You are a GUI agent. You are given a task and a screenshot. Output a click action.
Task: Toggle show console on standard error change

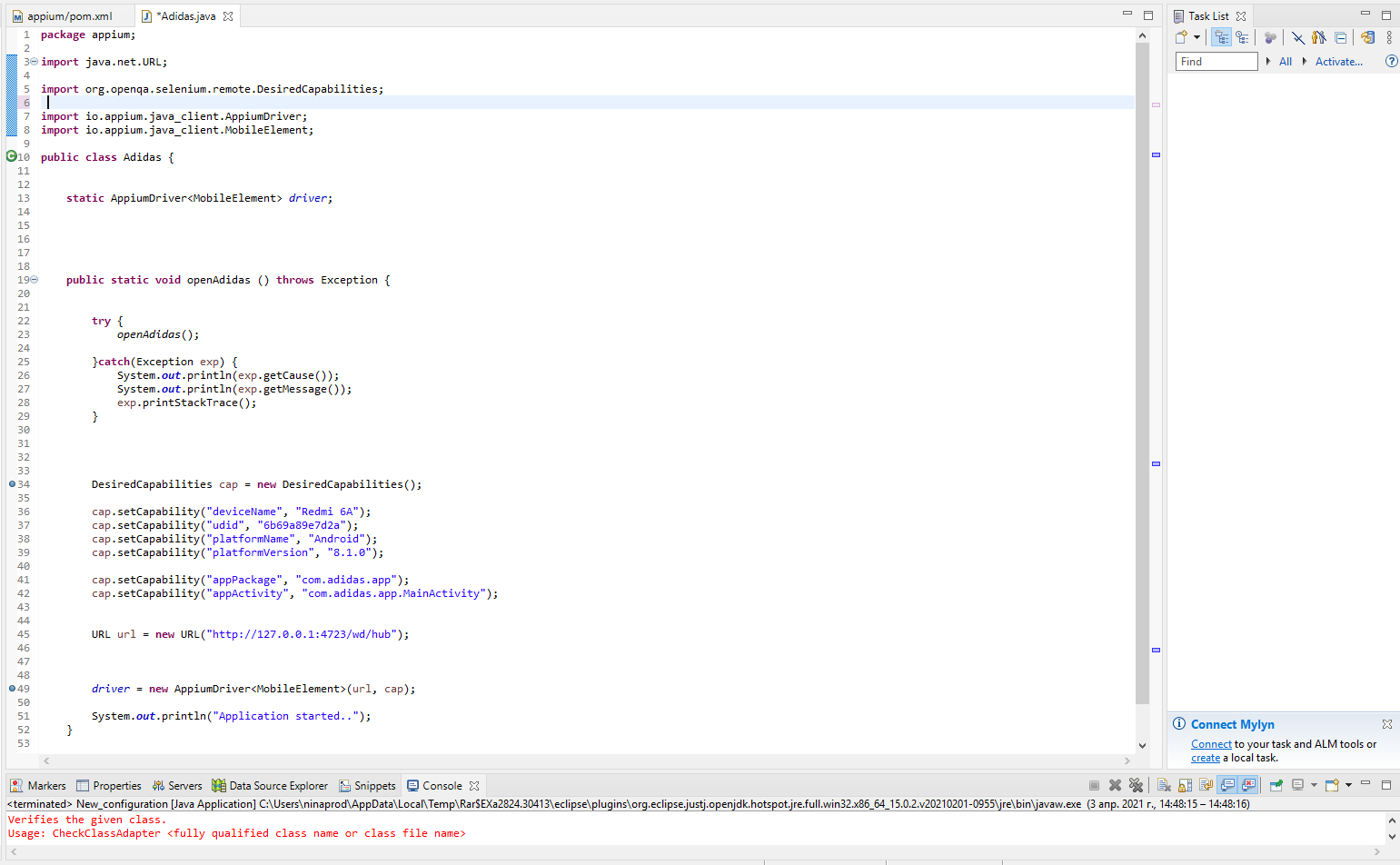tap(1248, 785)
